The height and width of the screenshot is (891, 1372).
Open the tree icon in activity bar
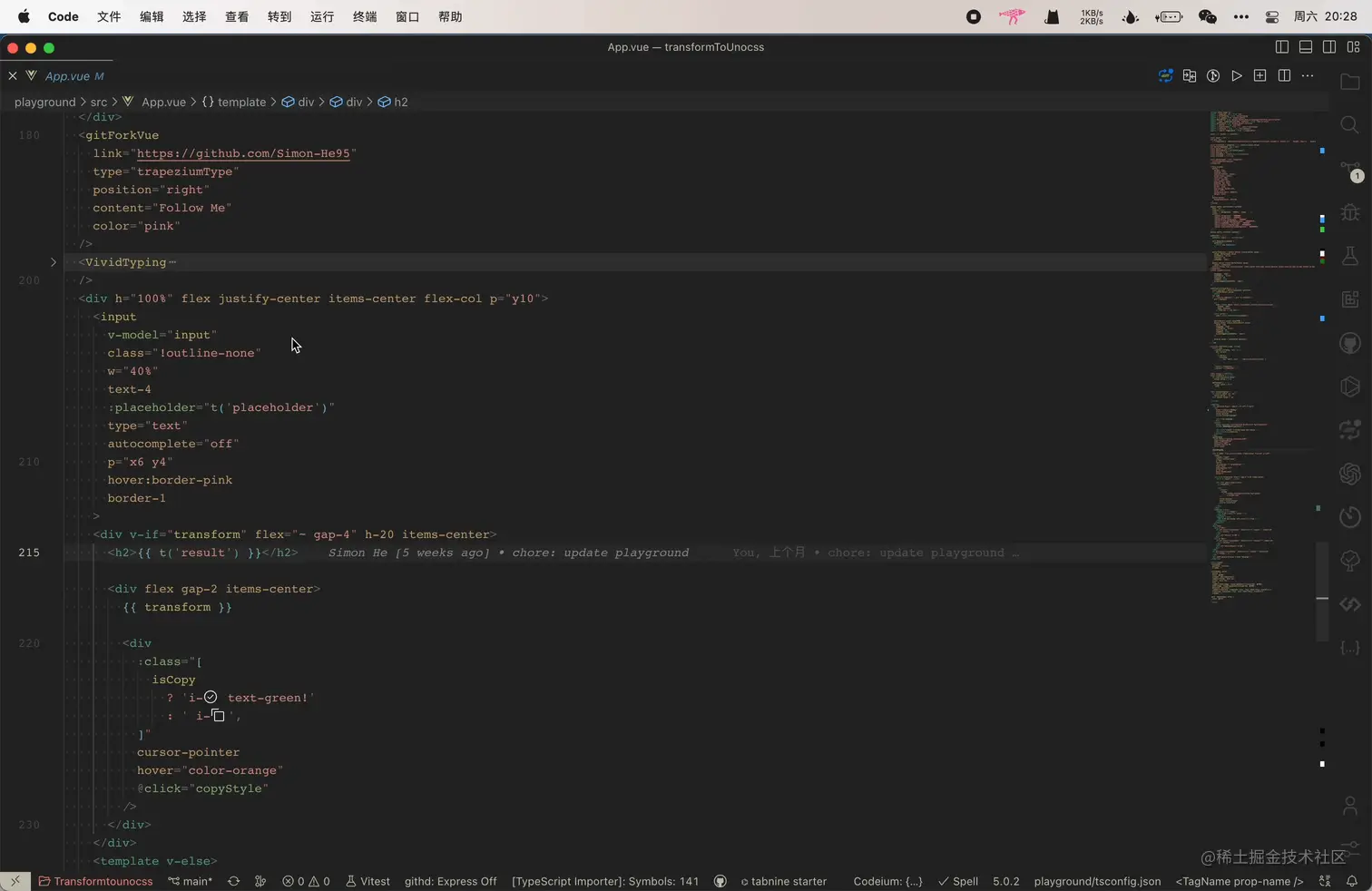tap(1350, 561)
